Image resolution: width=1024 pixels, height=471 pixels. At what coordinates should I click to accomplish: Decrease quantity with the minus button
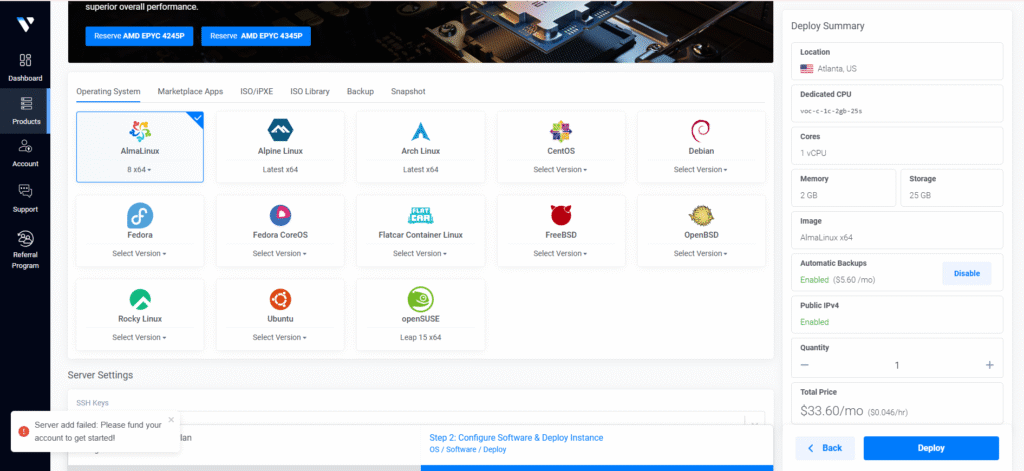tap(806, 365)
